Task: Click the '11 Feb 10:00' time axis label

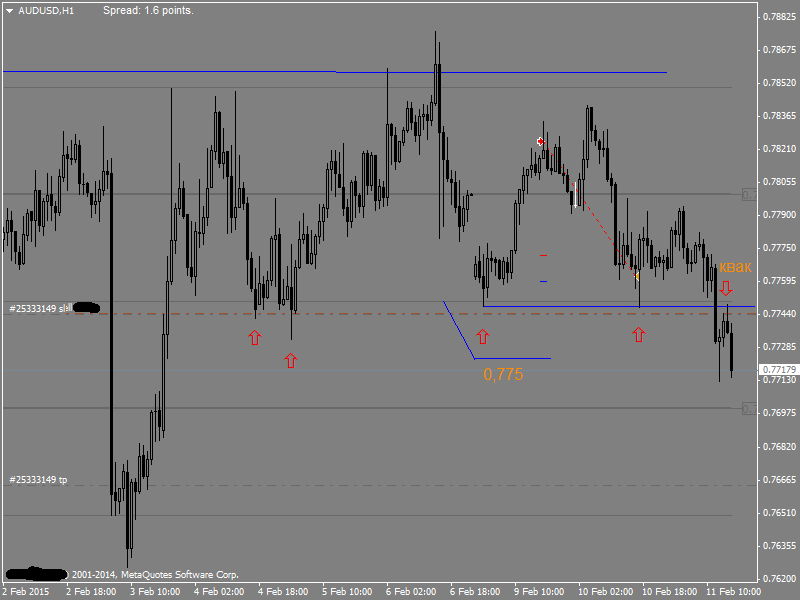Action: [733, 592]
